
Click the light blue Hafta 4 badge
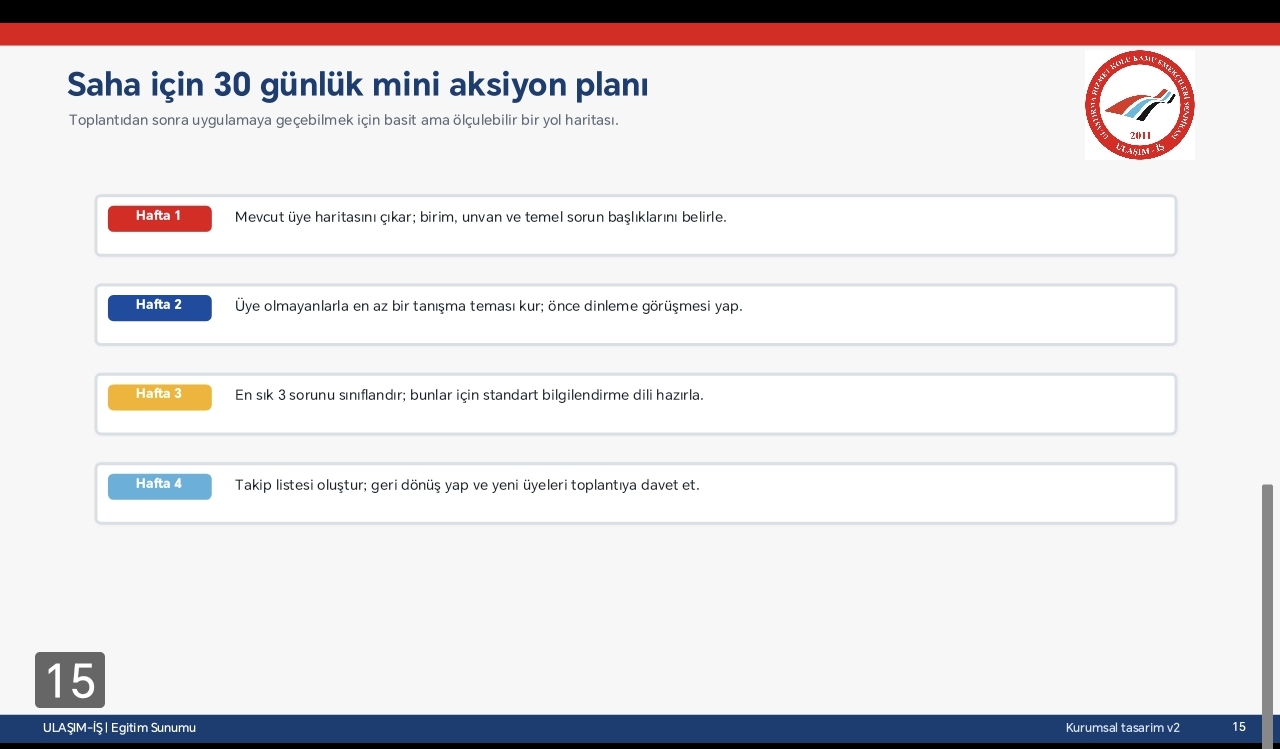click(x=159, y=486)
